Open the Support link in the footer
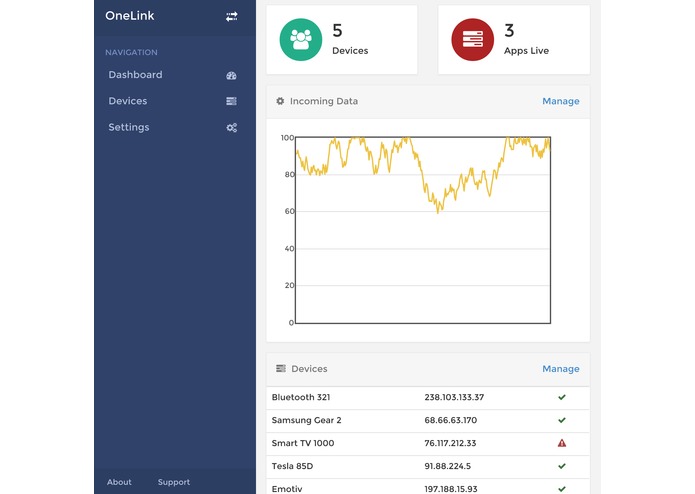This screenshot has width=695, height=494. coord(174,482)
